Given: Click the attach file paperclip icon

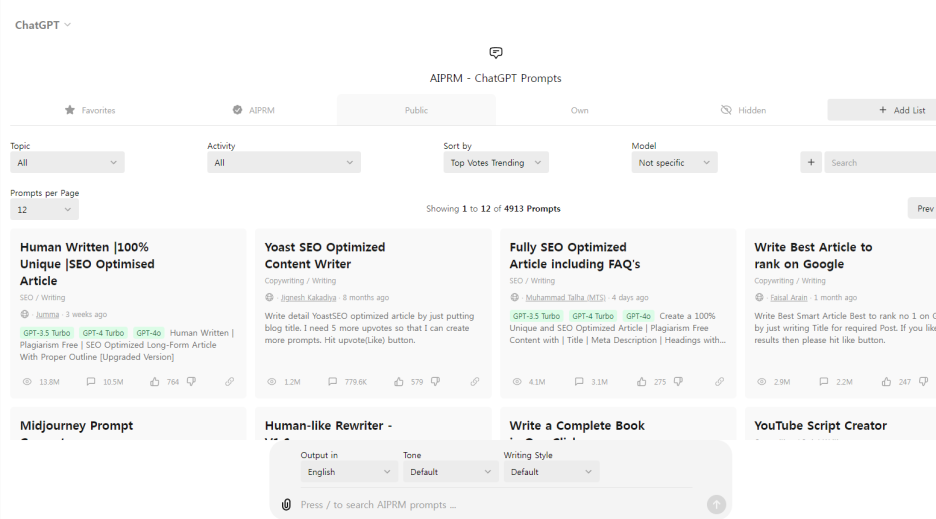Looking at the screenshot, I should pyautogui.click(x=287, y=505).
